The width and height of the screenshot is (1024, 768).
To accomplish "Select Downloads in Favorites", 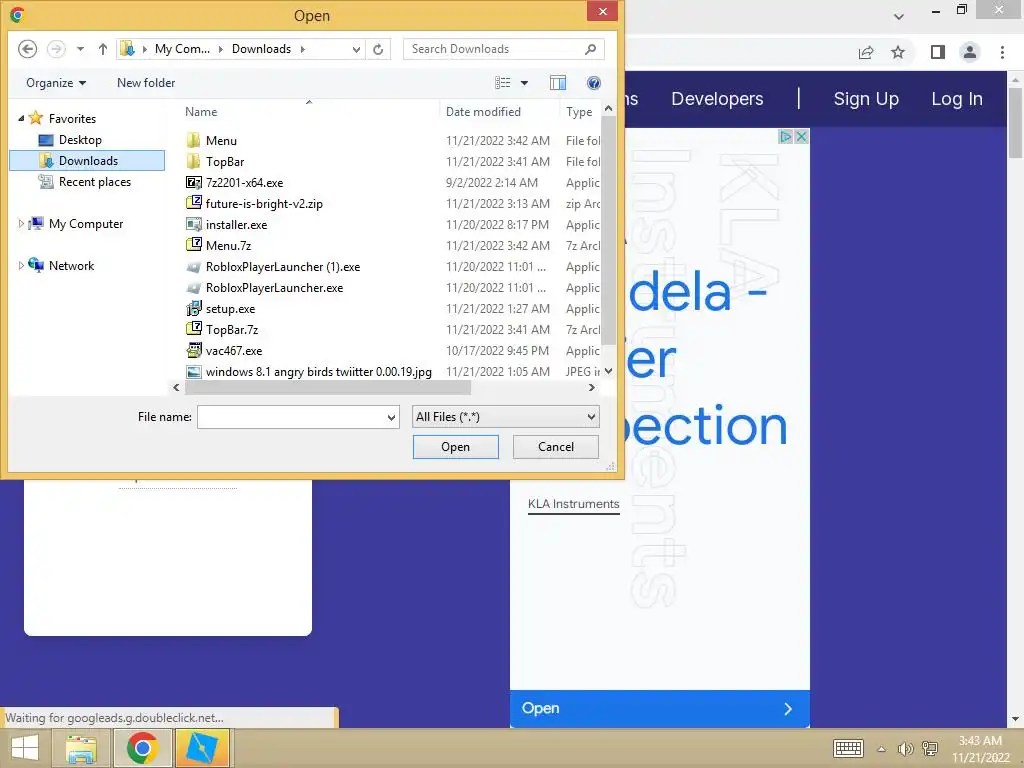I will tap(88, 161).
